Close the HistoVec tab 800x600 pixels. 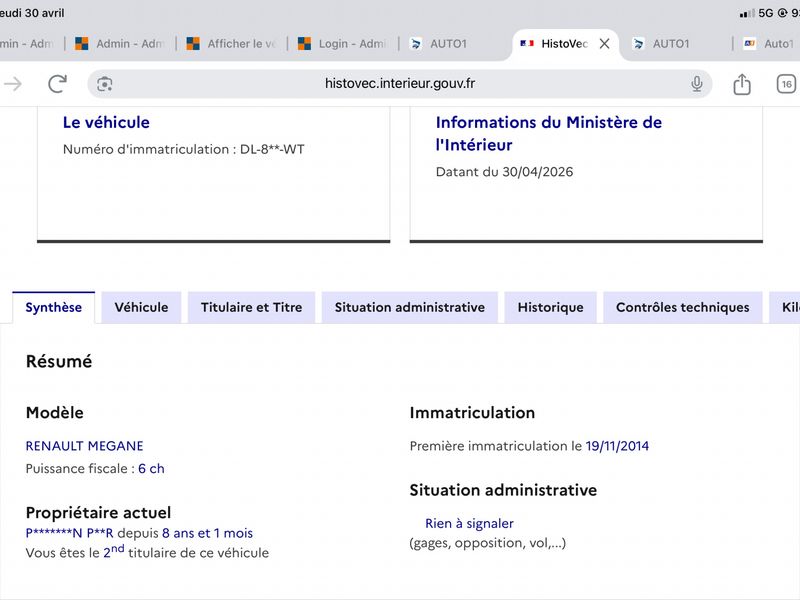click(605, 44)
